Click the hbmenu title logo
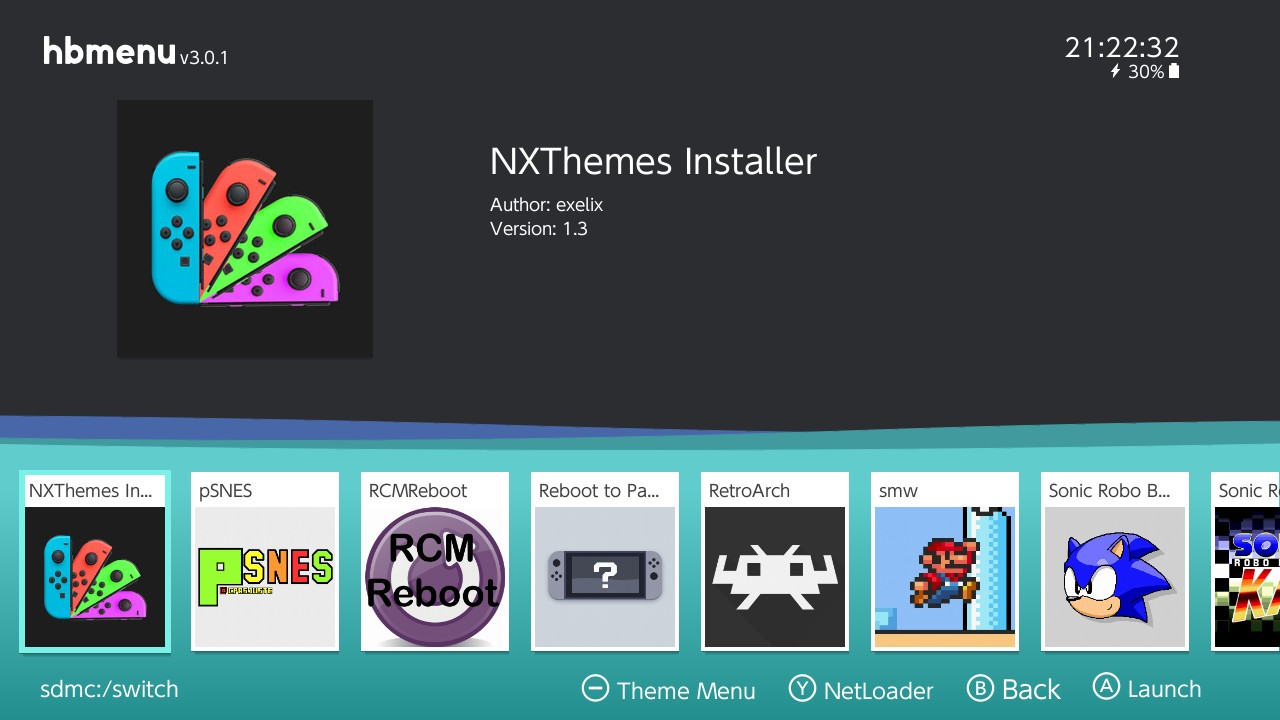 (x=109, y=51)
